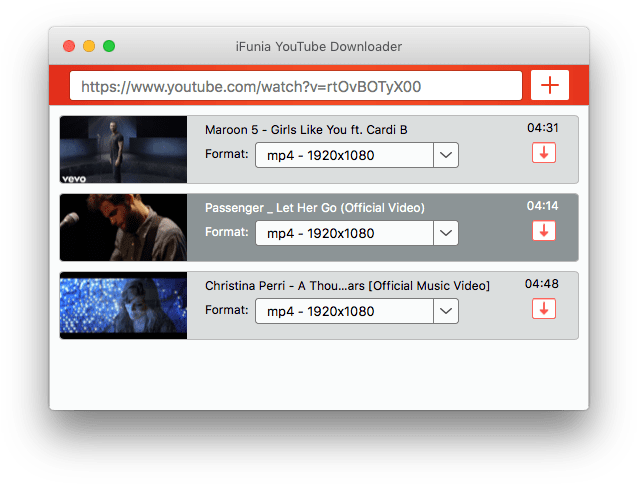
Task: Download the Maroon 5 Girls Like You video
Action: point(543,153)
